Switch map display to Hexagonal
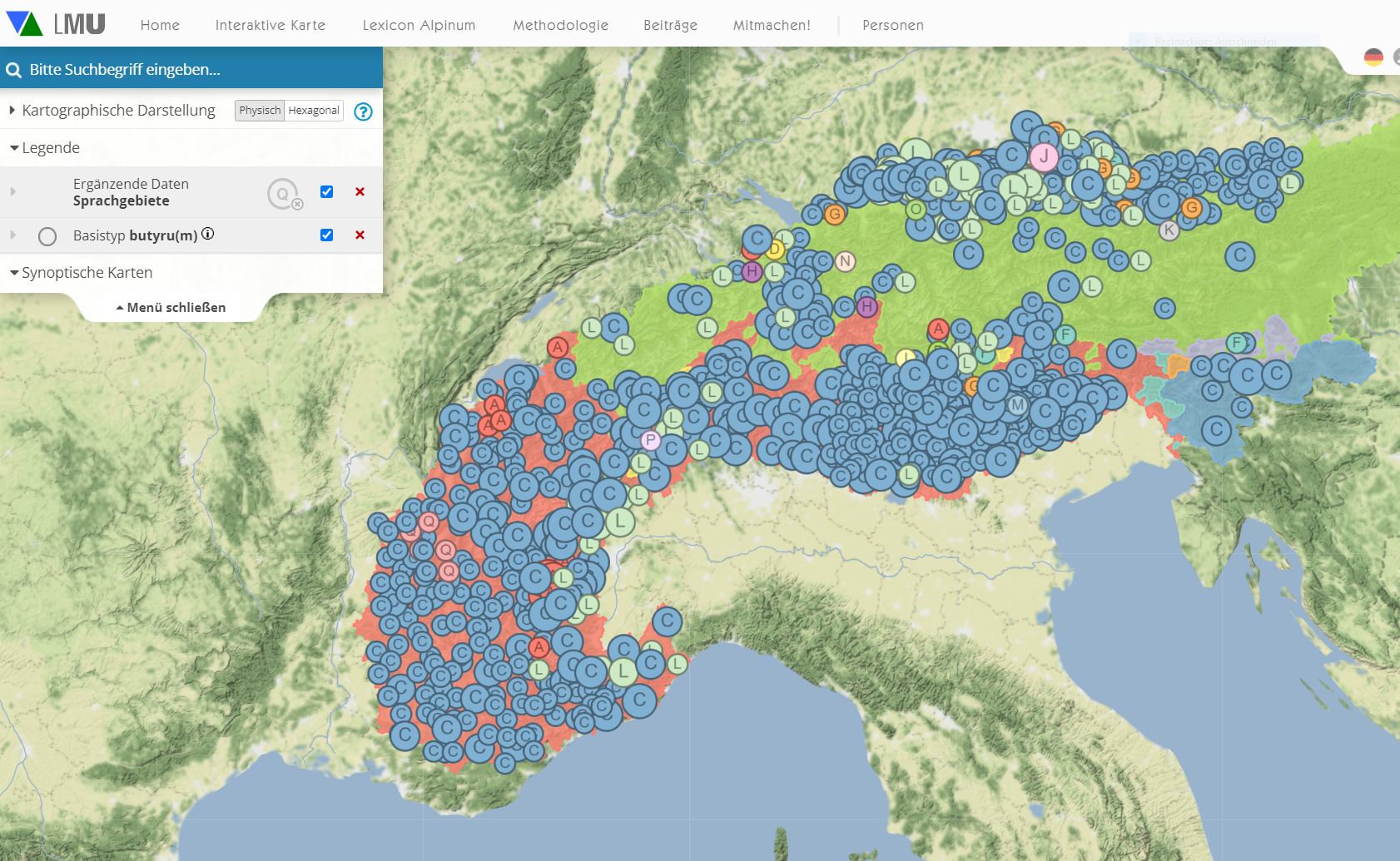Image resolution: width=1400 pixels, height=861 pixels. click(314, 111)
